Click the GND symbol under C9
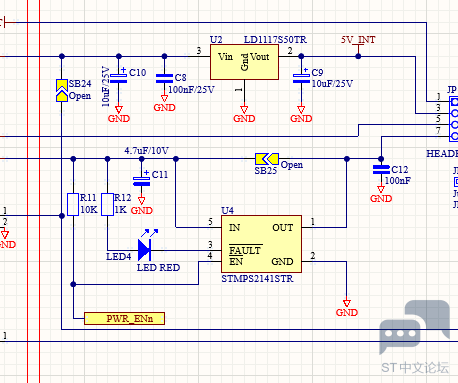 coord(301,115)
